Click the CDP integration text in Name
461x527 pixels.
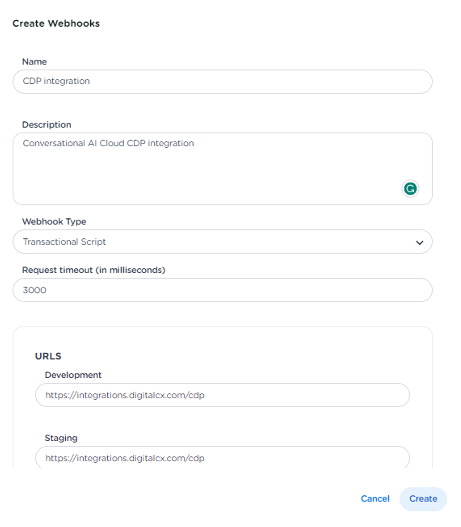tap(56, 81)
